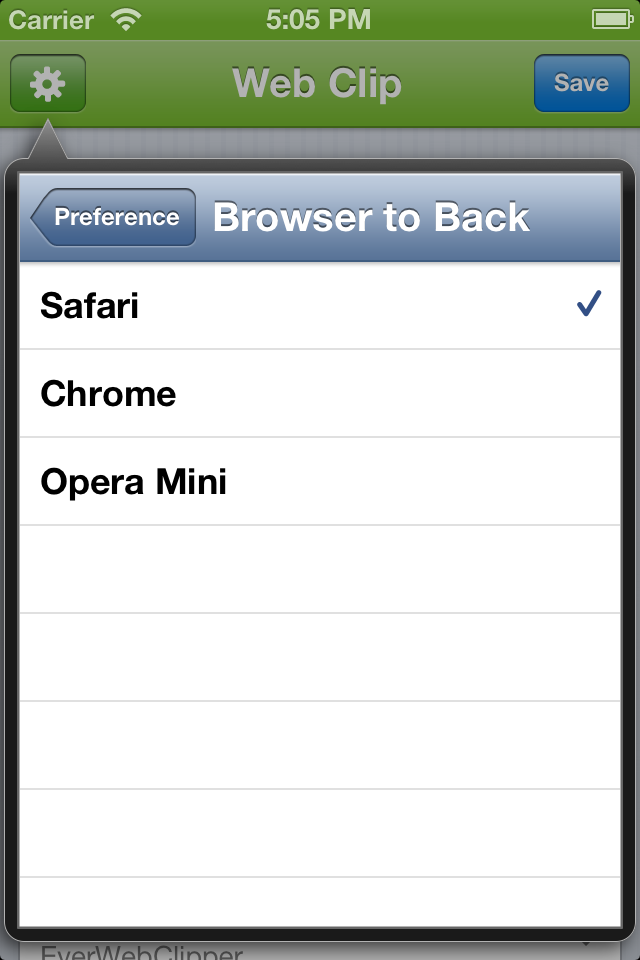Pick the Opera Mini option
This screenshot has width=640, height=960.
point(320,482)
